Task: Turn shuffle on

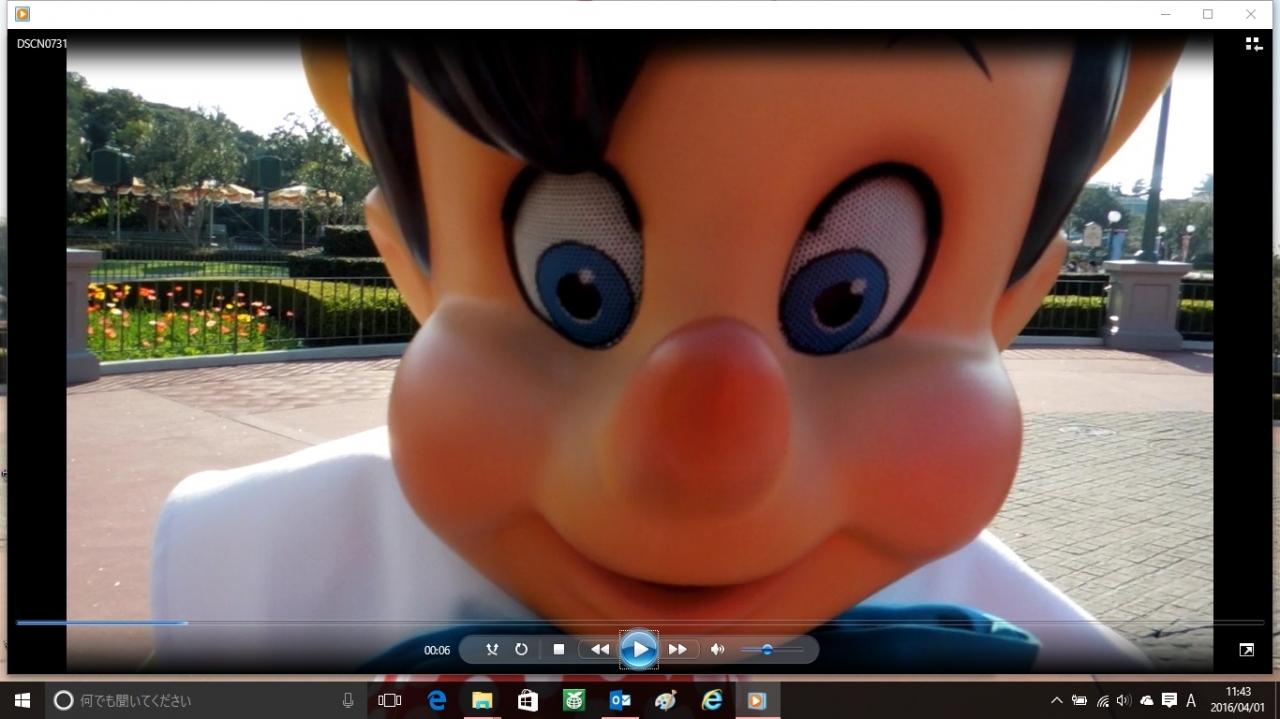Action: (492, 649)
